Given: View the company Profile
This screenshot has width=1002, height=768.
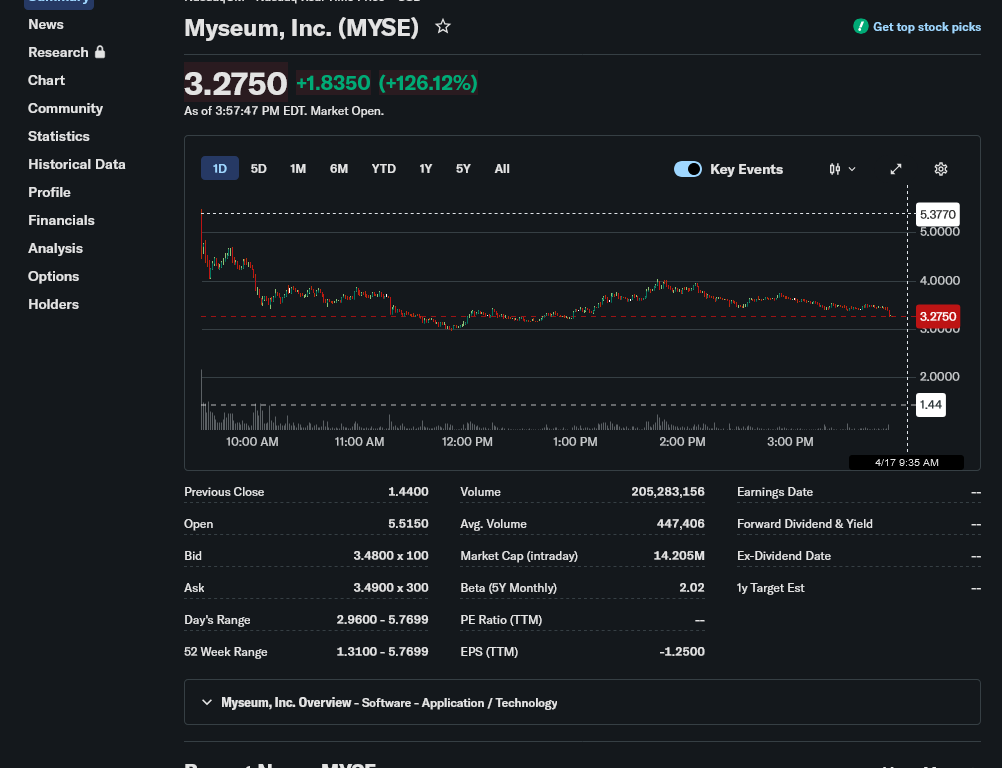Looking at the screenshot, I should pyautogui.click(x=49, y=192).
